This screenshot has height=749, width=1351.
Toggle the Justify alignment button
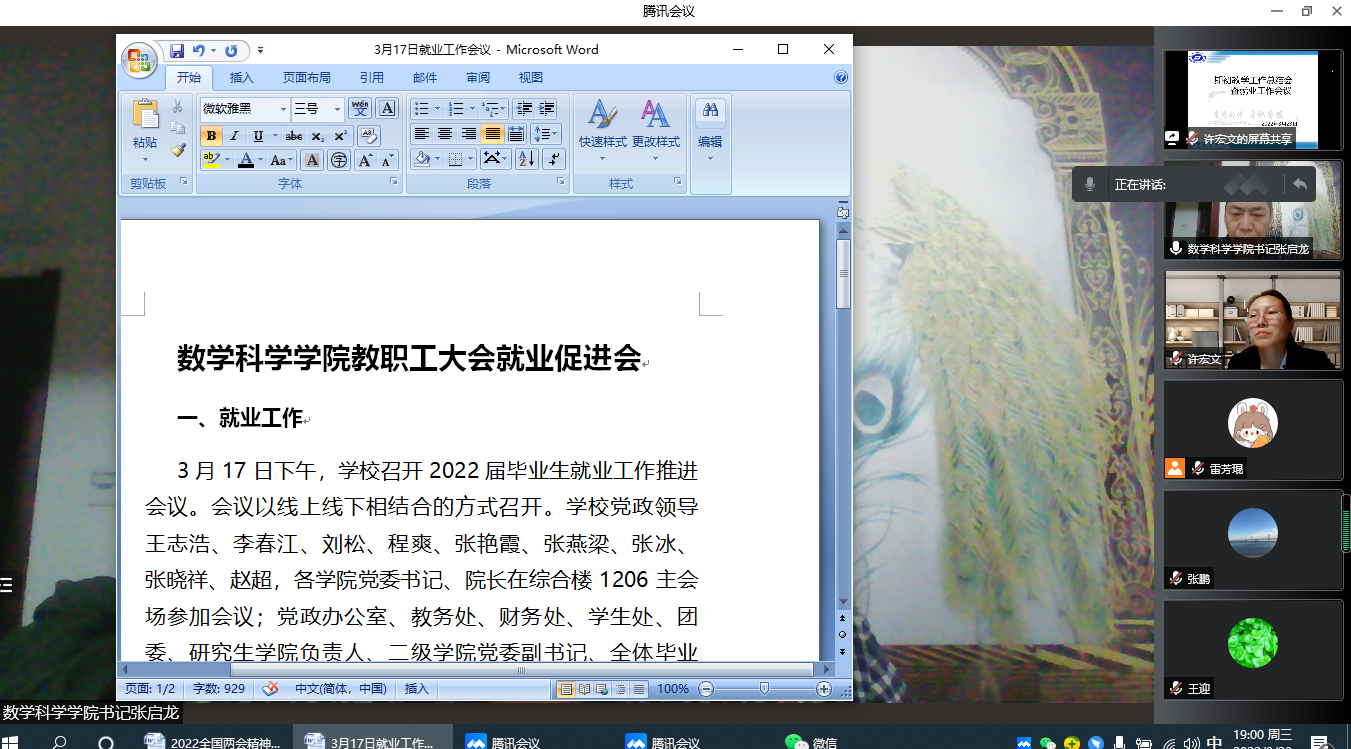tap(492, 134)
